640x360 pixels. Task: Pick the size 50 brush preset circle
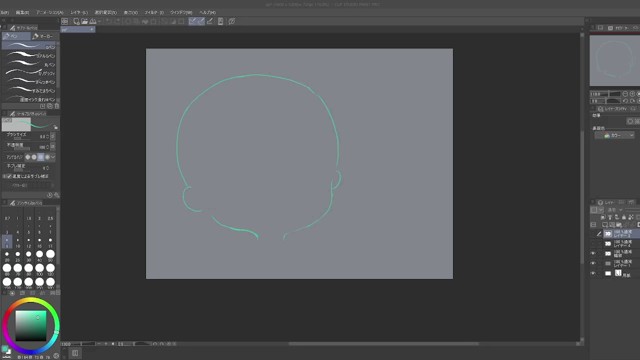pyautogui.click(x=50, y=255)
